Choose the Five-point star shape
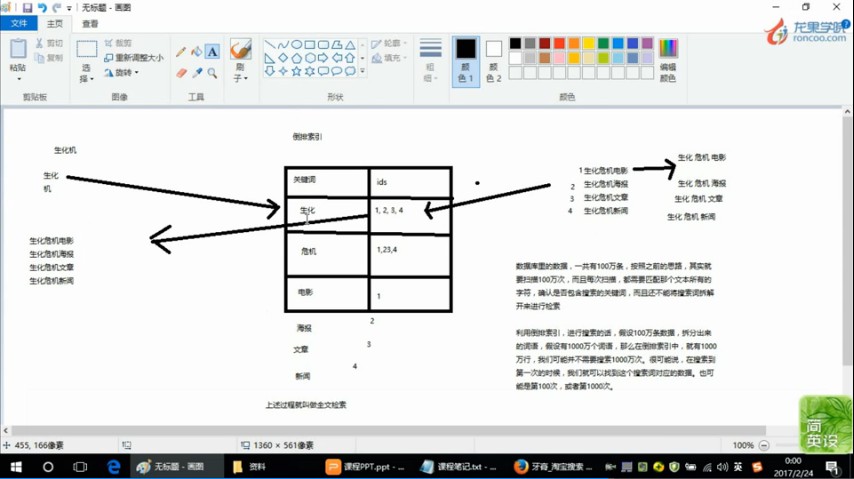The width and height of the screenshot is (854, 479). 297,71
